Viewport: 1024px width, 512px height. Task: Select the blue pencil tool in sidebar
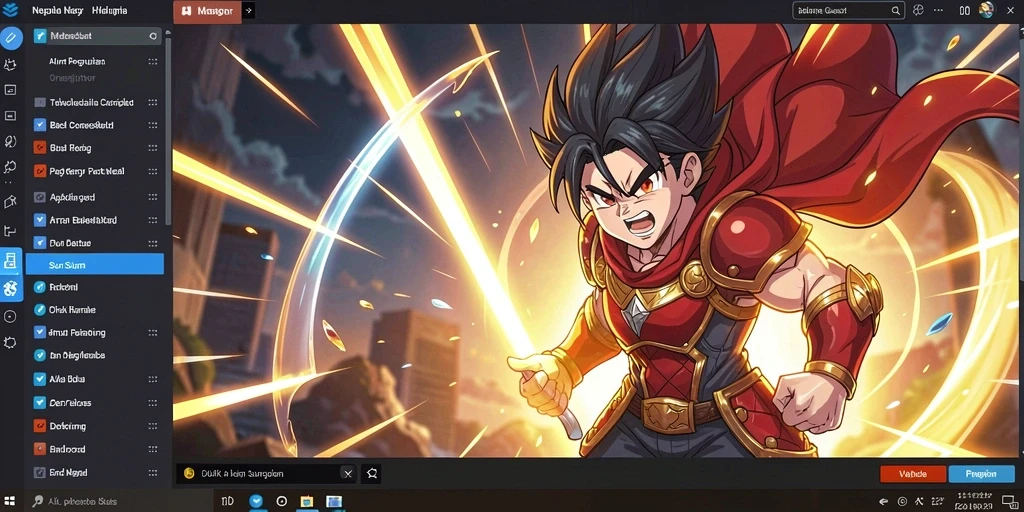pyautogui.click(x=10, y=38)
